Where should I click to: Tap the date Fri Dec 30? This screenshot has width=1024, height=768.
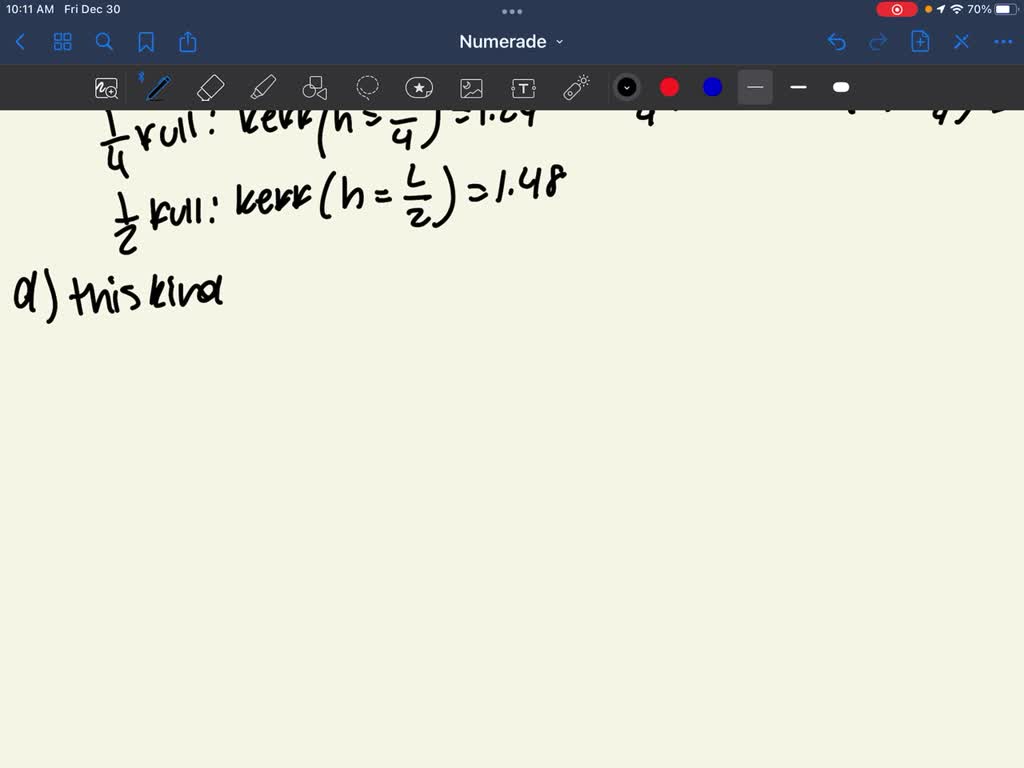click(92, 9)
